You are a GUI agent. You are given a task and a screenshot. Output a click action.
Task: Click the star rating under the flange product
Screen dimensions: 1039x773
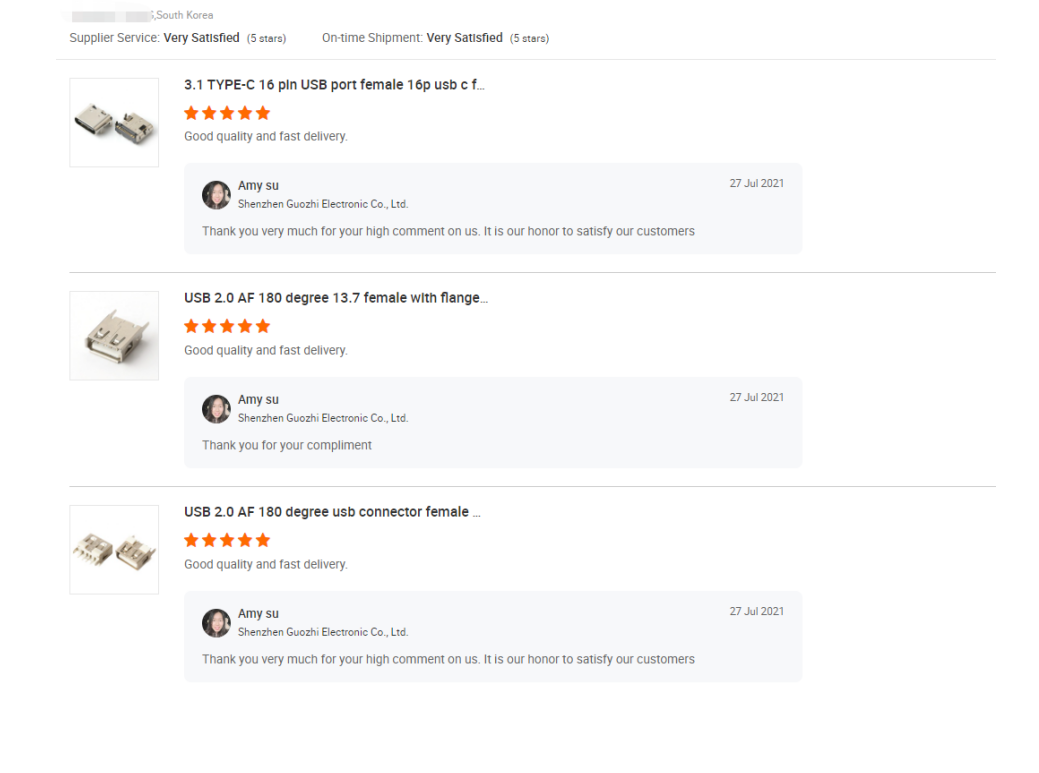click(x=227, y=326)
